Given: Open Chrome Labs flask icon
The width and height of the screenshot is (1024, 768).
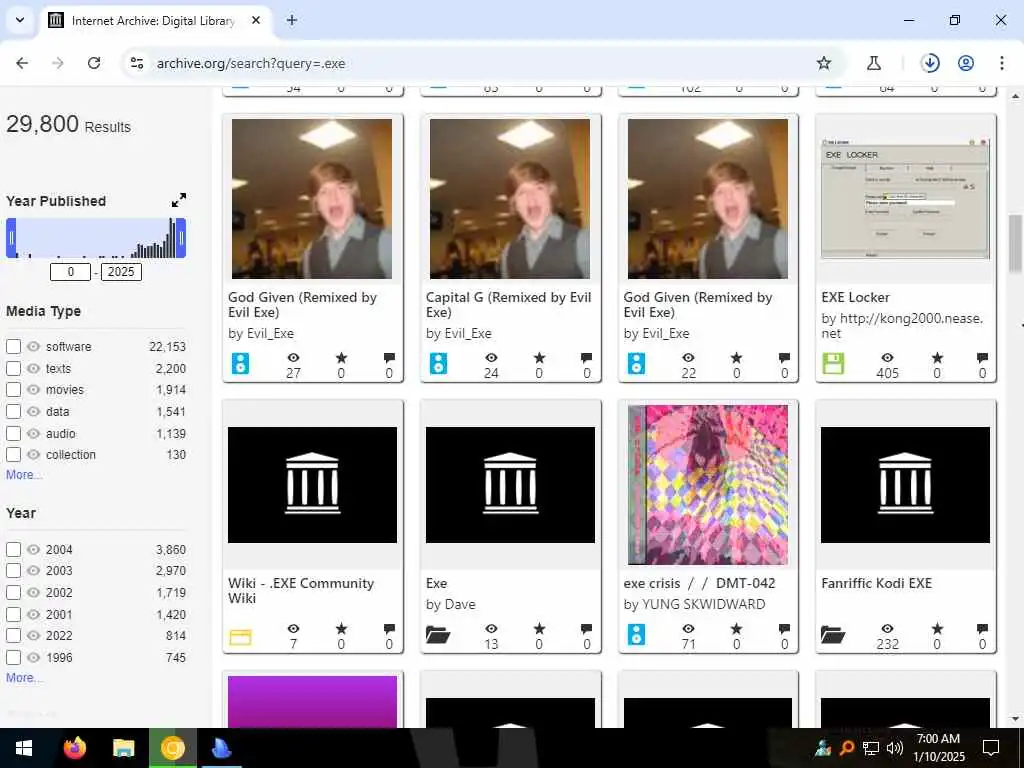Looking at the screenshot, I should coord(873,63).
